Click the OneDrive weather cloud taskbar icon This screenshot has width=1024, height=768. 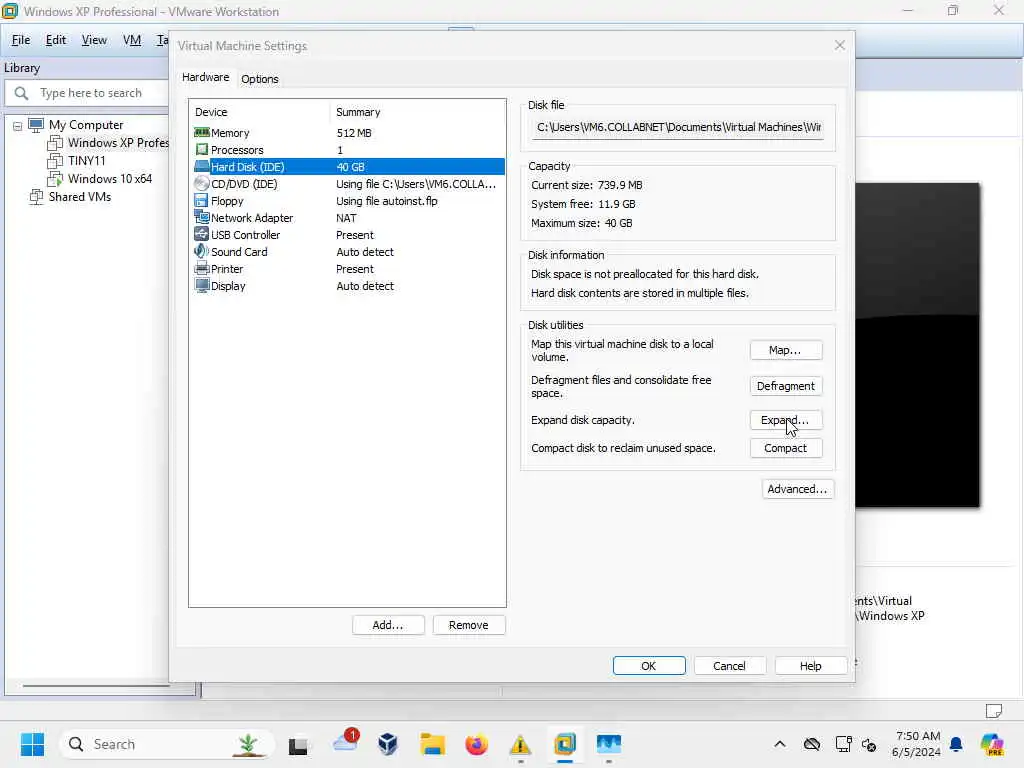coord(345,743)
